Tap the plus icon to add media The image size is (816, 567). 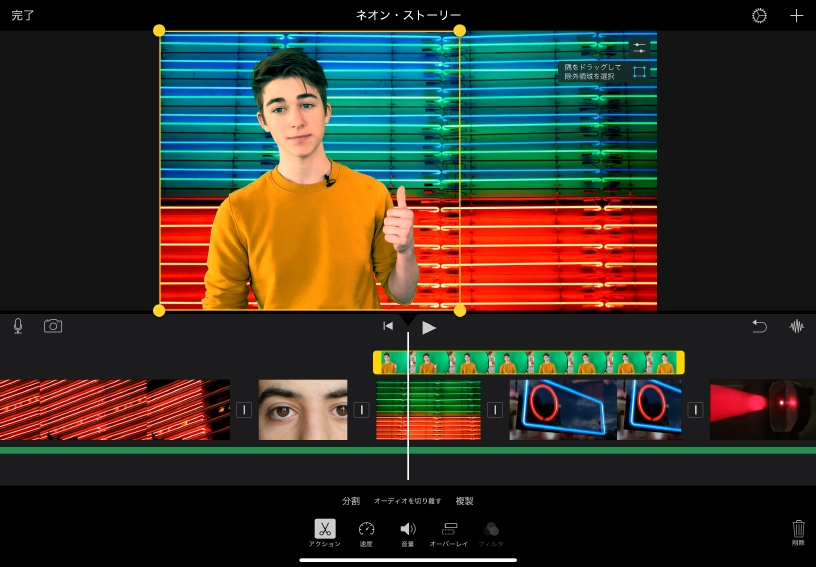(x=796, y=16)
